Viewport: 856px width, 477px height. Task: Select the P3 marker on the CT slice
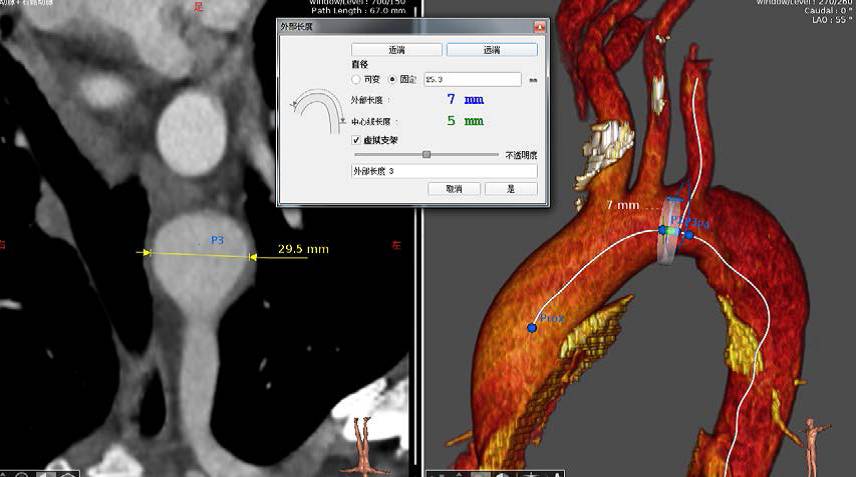(217, 240)
